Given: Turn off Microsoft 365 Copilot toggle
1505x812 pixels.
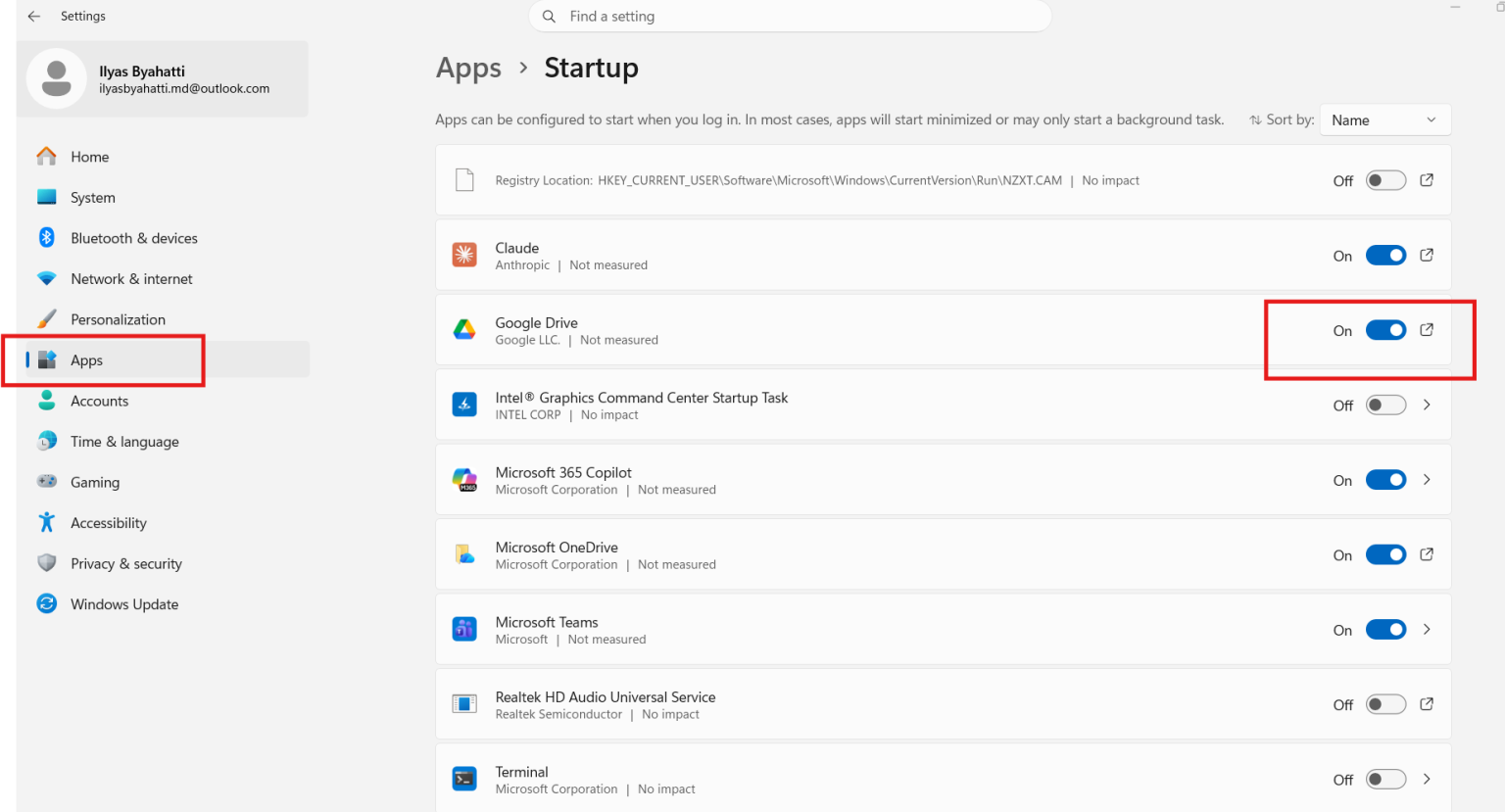Looking at the screenshot, I should coord(1385,480).
